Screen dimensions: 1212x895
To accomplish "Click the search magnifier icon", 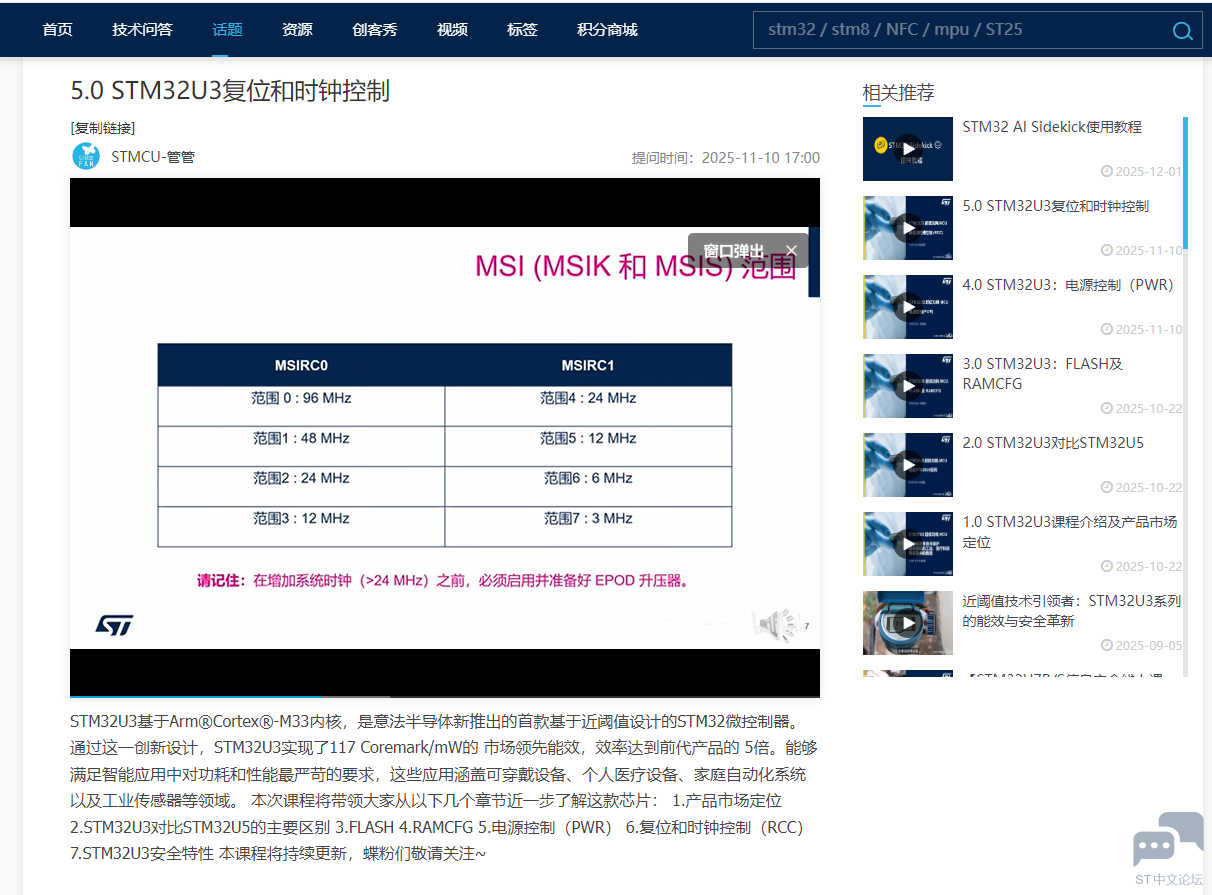I will point(1182,30).
